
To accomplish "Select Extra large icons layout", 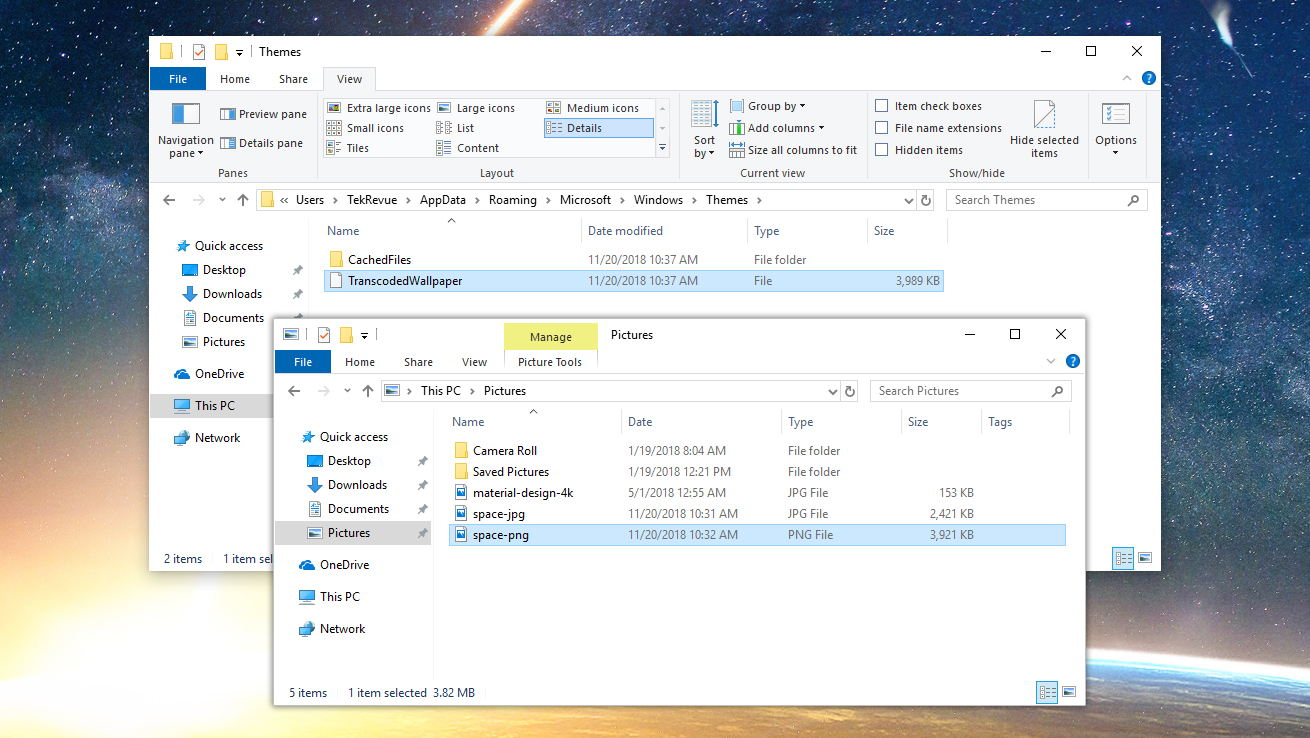I will coord(379,108).
